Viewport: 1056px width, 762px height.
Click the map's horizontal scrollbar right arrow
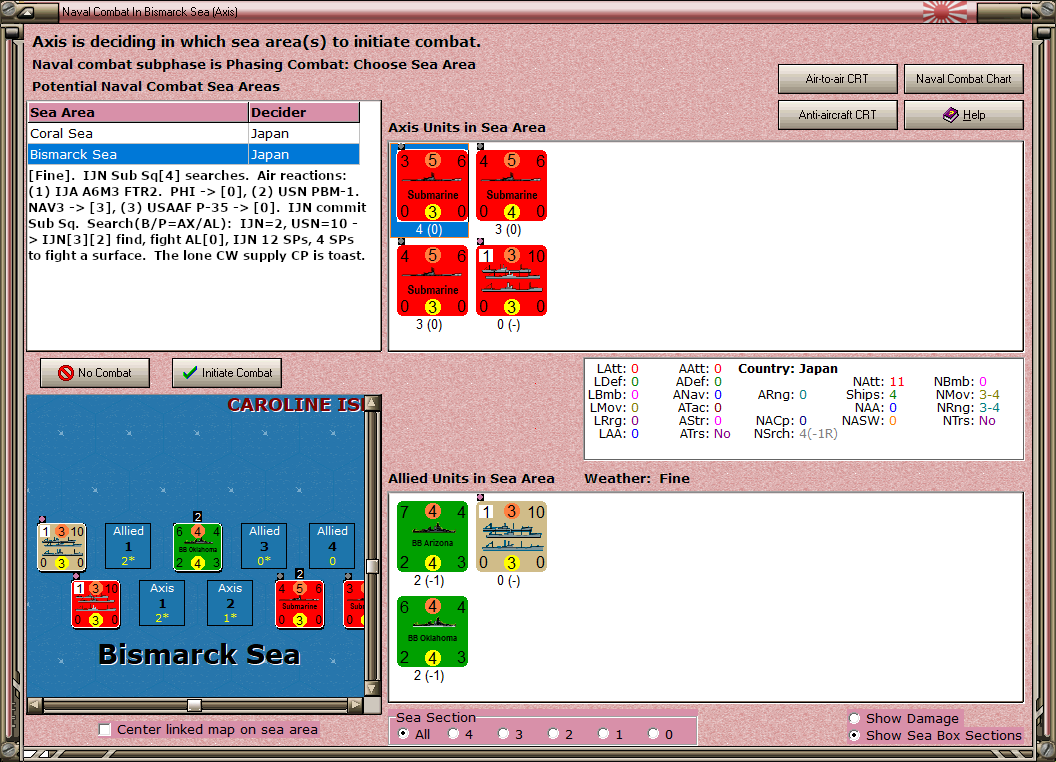(355, 705)
